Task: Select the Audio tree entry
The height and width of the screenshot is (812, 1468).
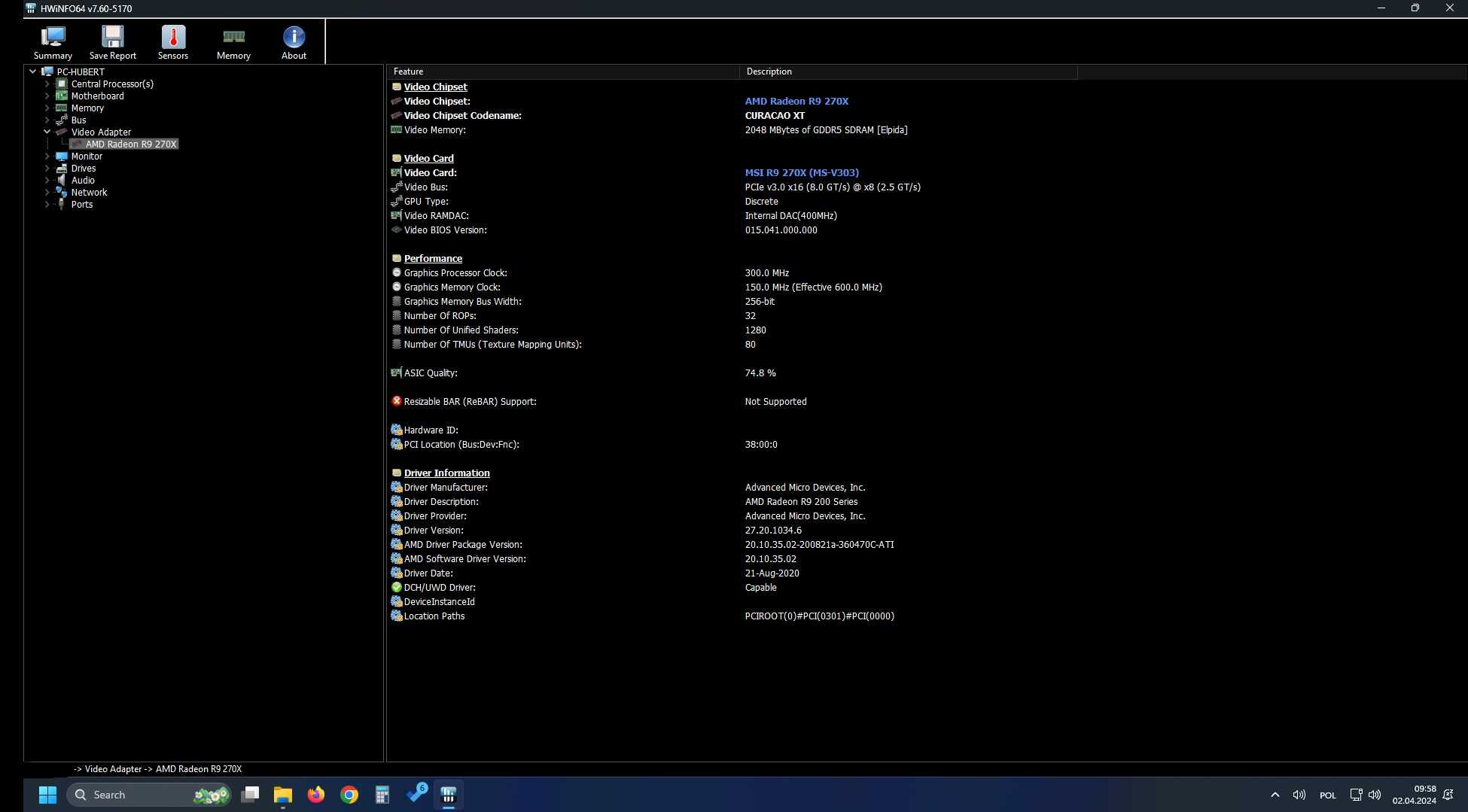Action: pyautogui.click(x=83, y=180)
